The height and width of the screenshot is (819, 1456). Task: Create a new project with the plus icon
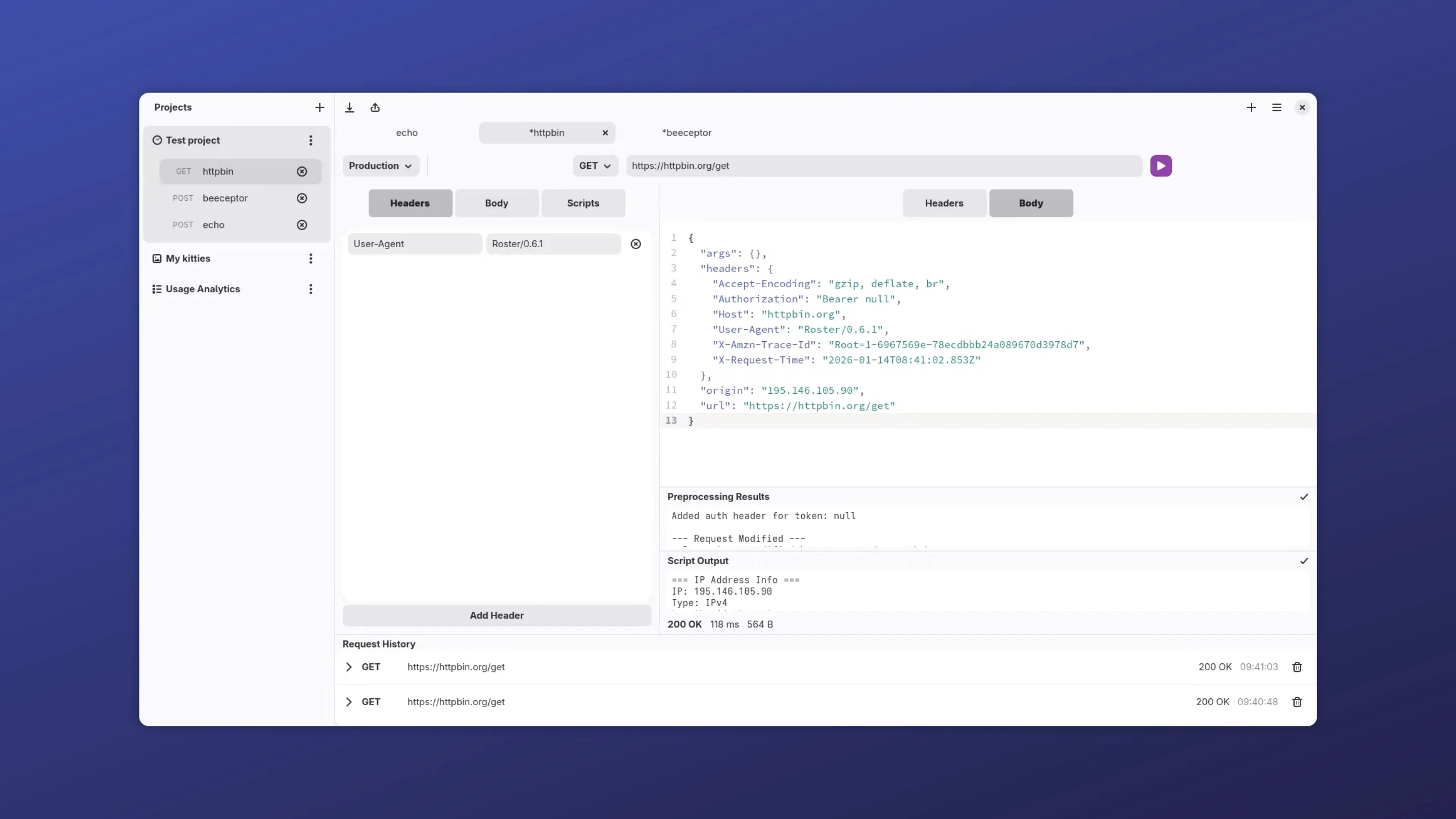point(320,107)
